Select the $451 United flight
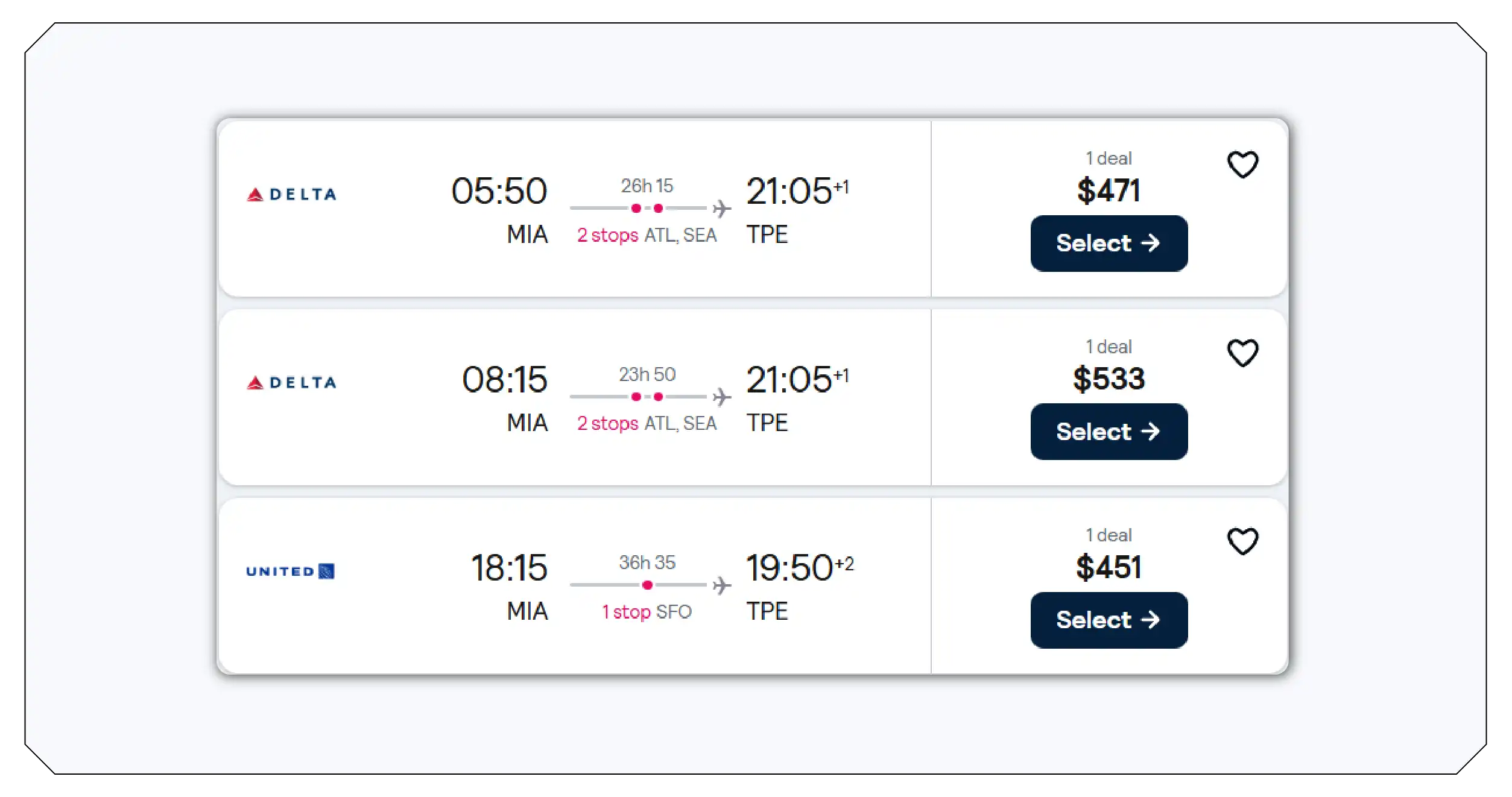Screen dimensions: 1512x797 pyautogui.click(x=1109, y=620)
